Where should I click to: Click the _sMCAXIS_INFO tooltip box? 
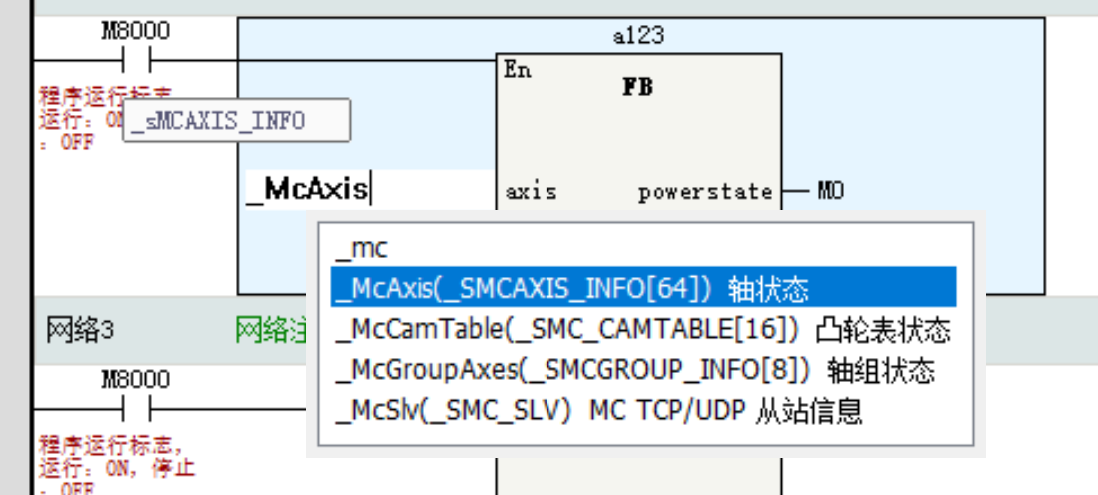pyautogui.click(x=235, y=122)
